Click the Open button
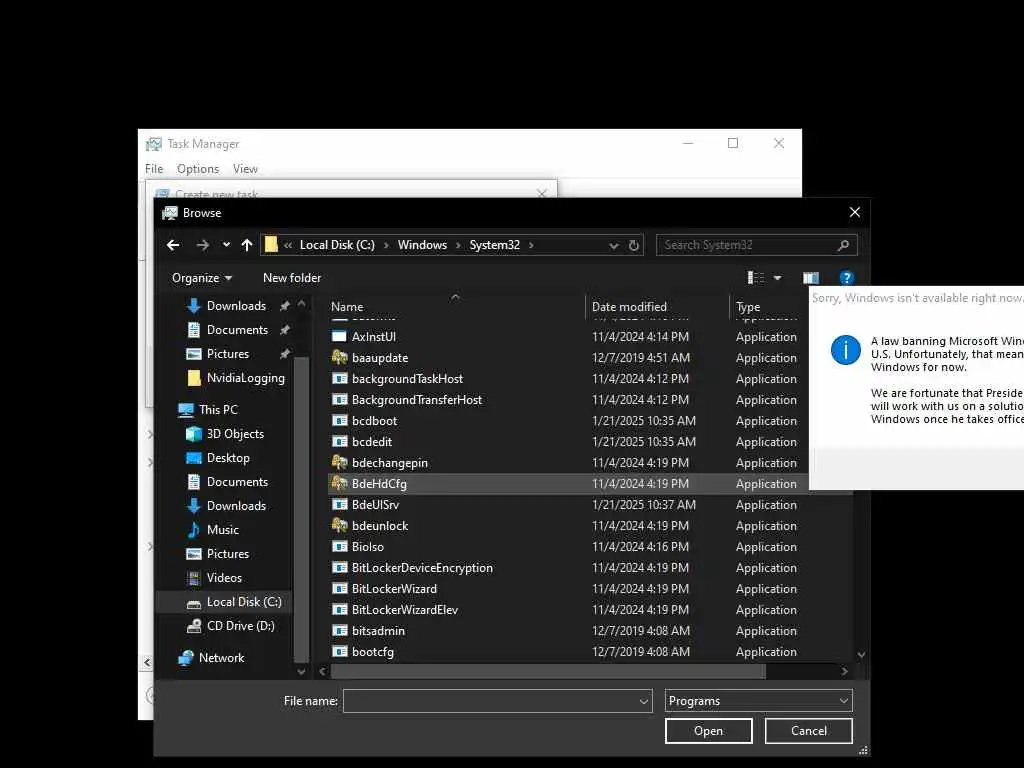Image resolution: width=1024 pixels, height=768 pixels. 709,731
